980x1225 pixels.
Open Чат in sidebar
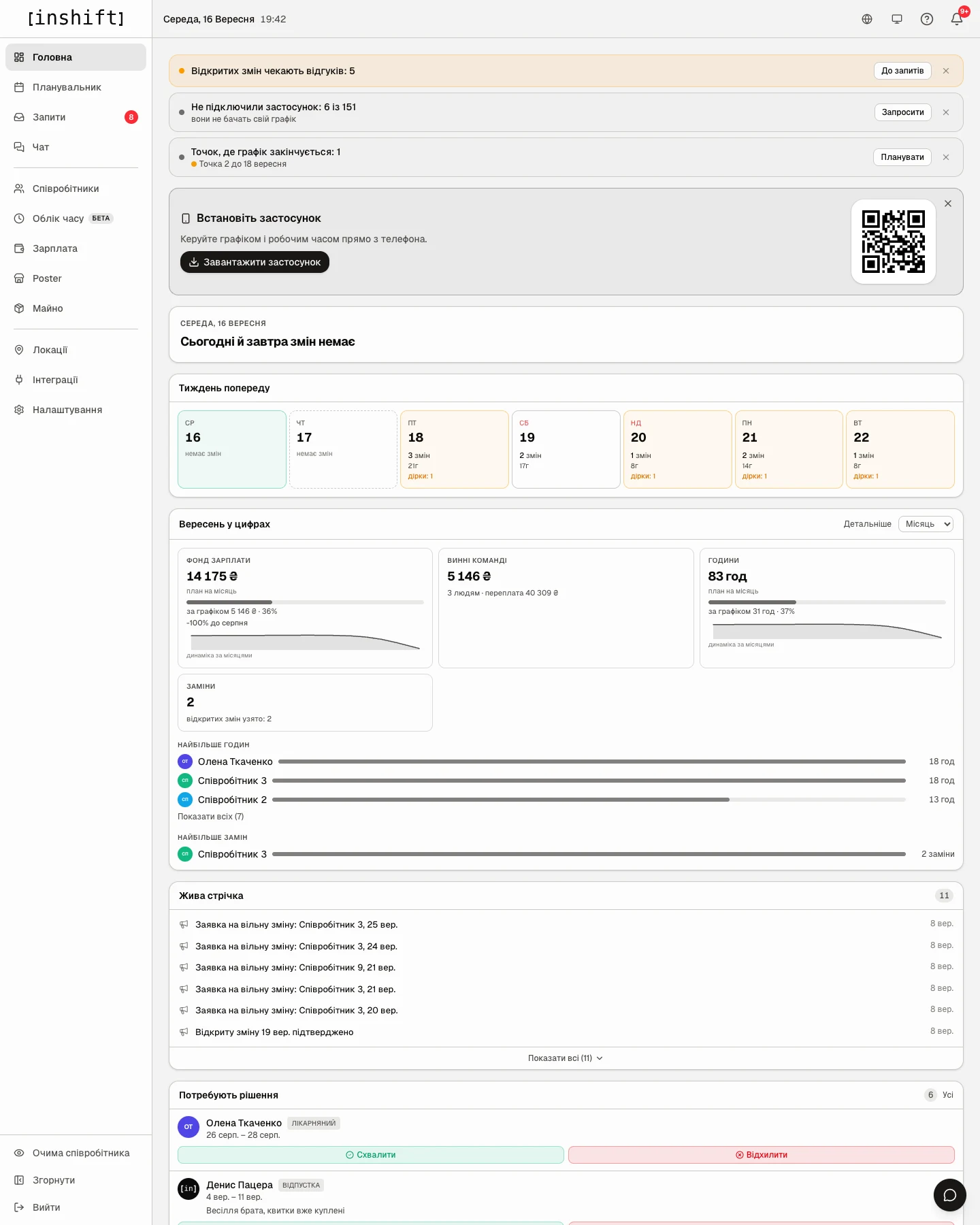pos(76,147)
